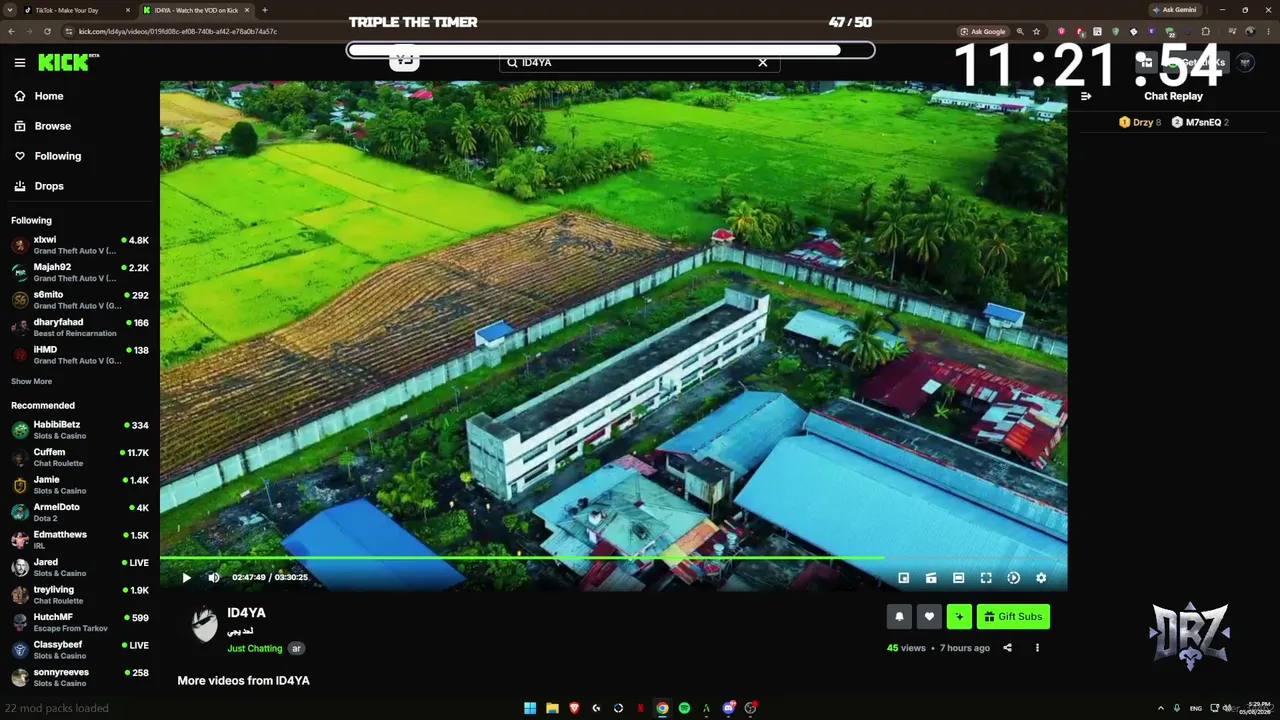The image size is (1280, 720).
Task: Select the M7snEQ top gifter entry
Action: point(1201,122)
